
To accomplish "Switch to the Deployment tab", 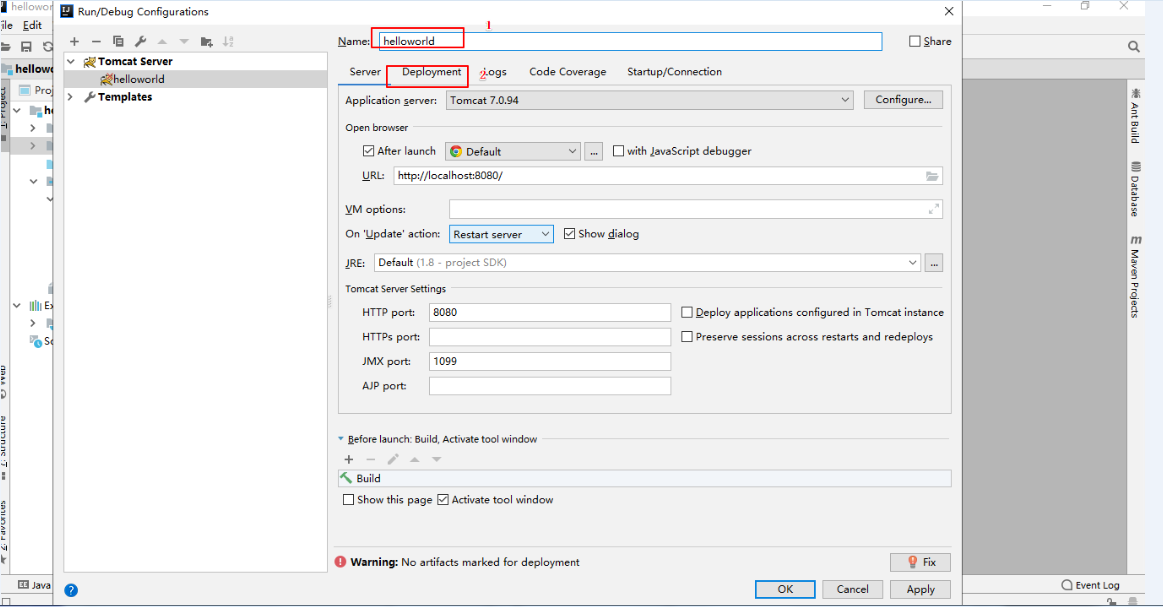I will pyautogui.click(x=432, y=72).
